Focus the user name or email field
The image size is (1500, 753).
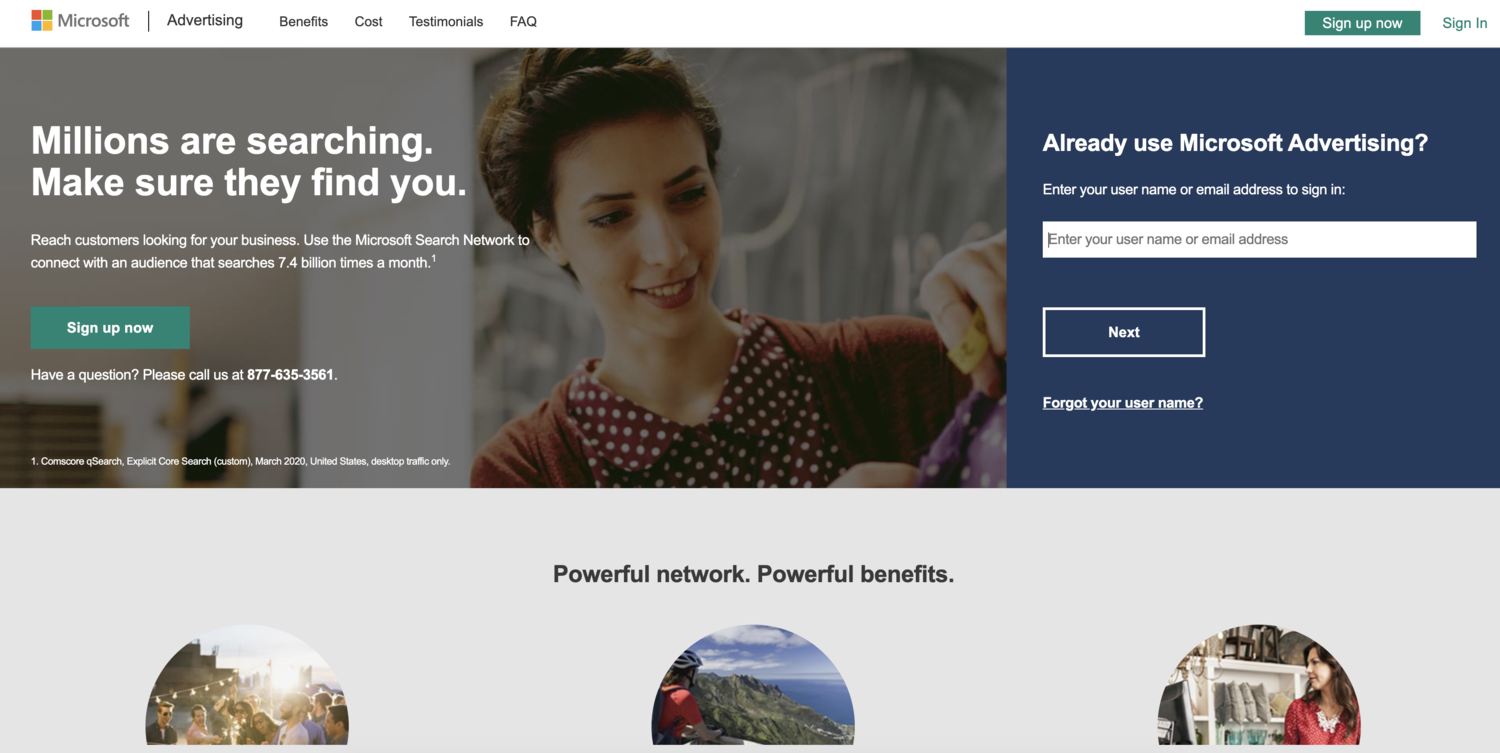[1259, 239]
